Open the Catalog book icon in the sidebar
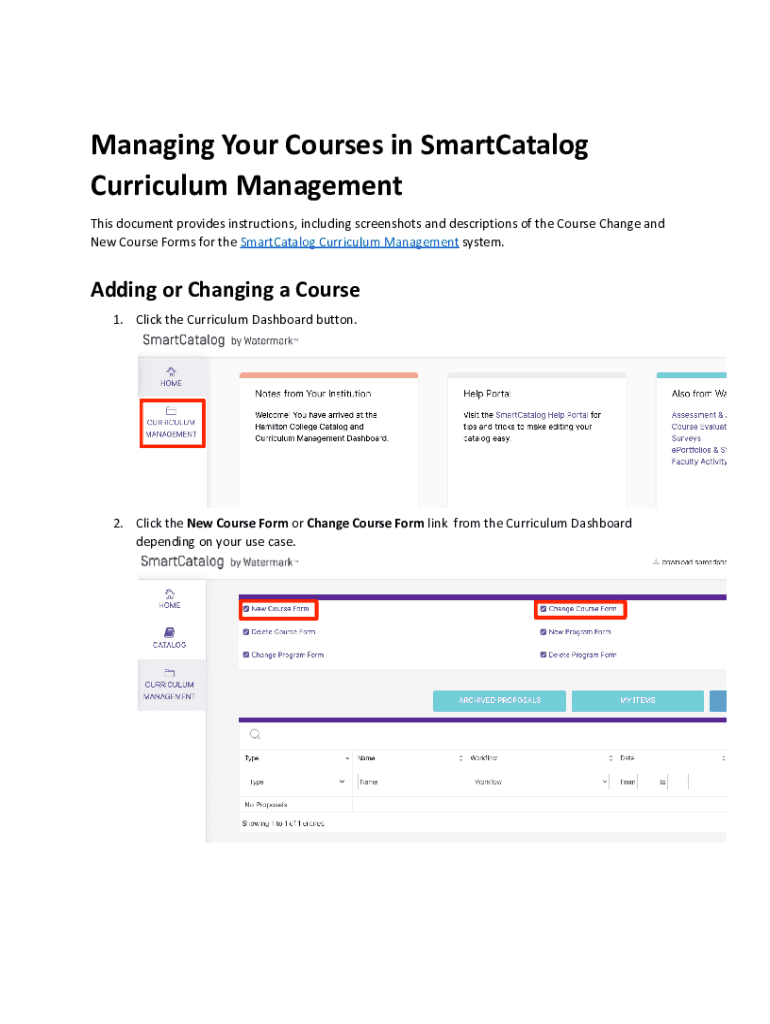770x1024 pixels. [170, 632]
